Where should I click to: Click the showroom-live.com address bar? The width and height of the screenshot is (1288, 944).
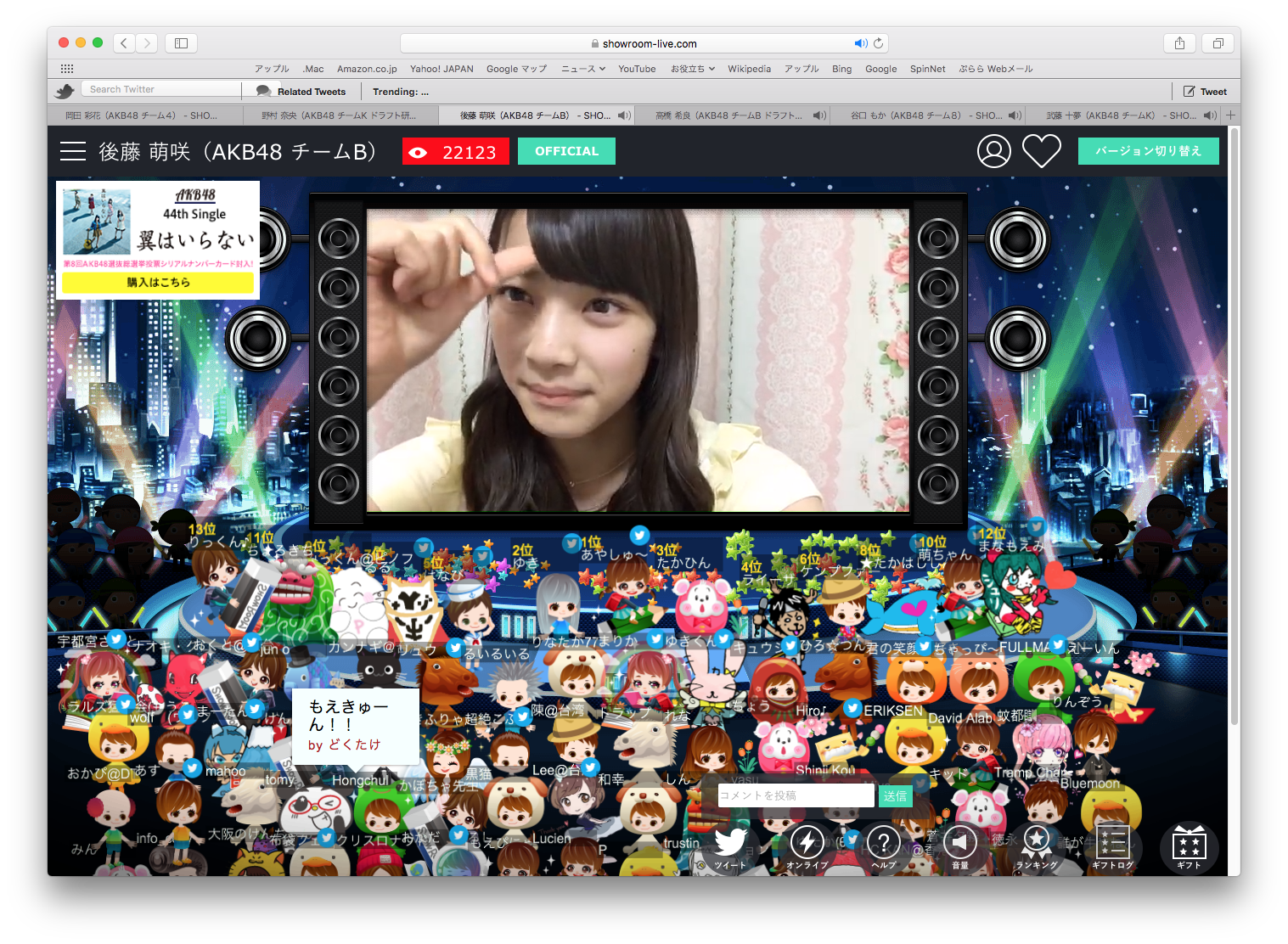tap(644, 43)
